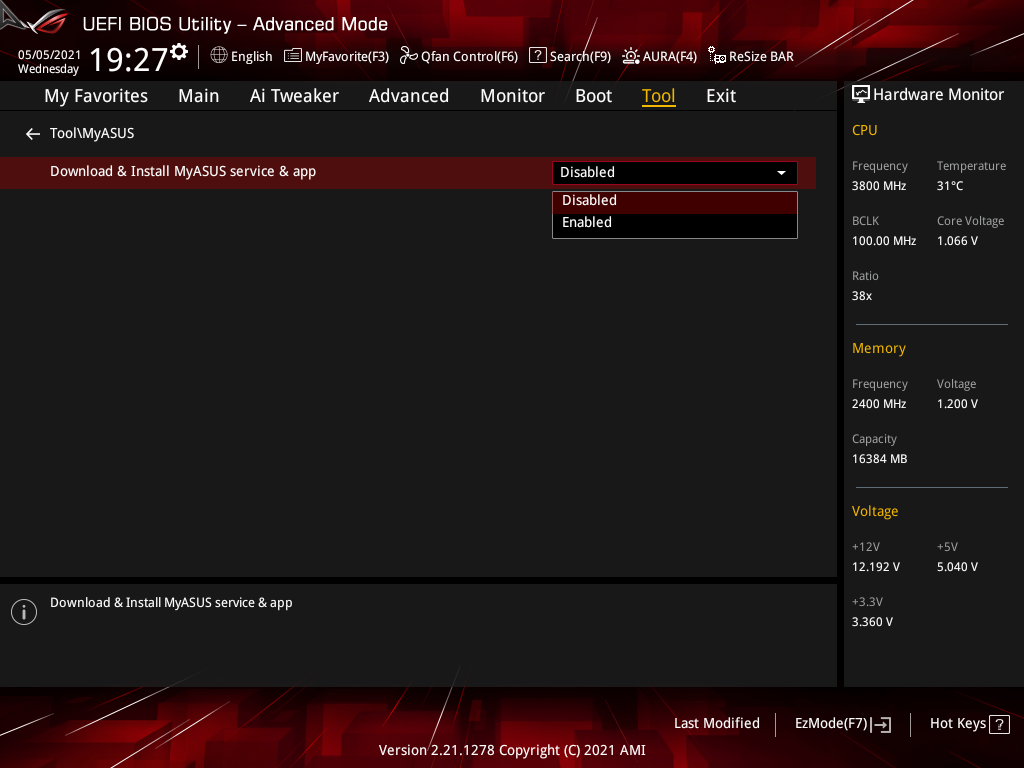Click the Hot Keys question mark icon

tap(999, 724)
